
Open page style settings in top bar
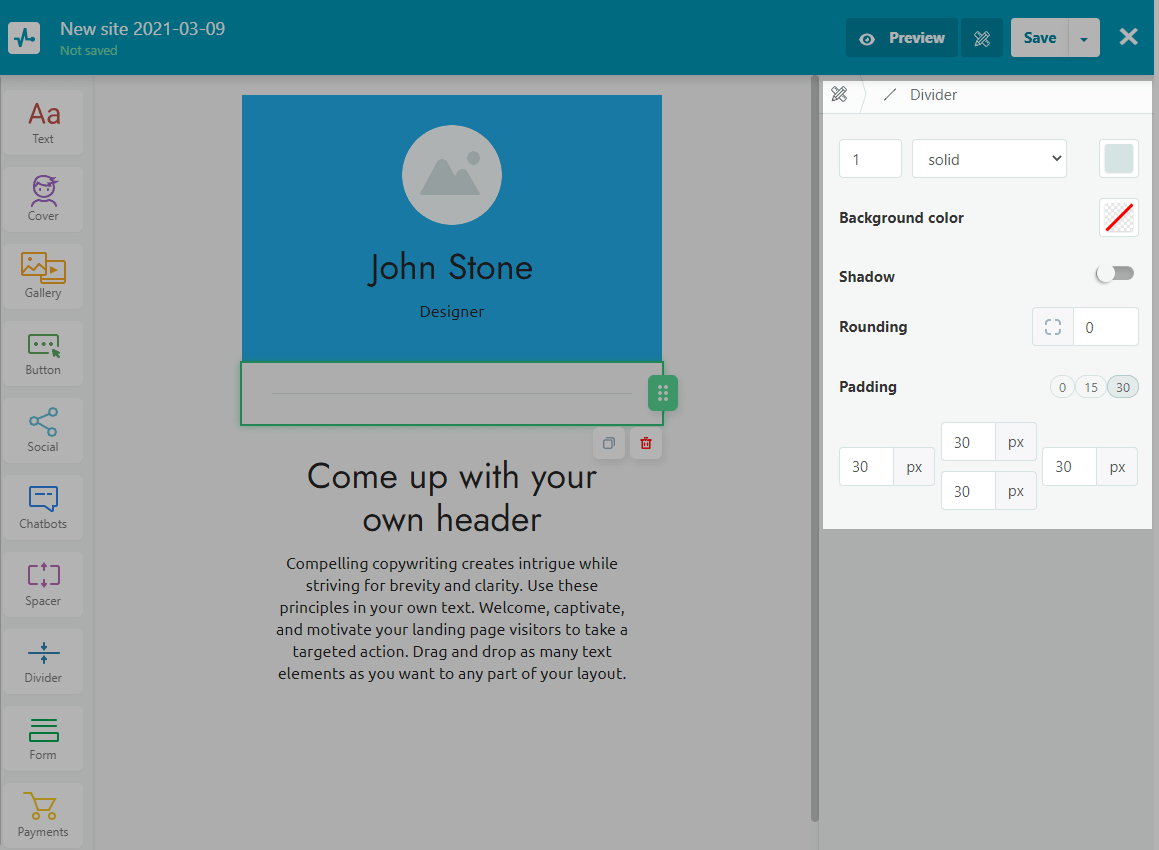(982, 38)
